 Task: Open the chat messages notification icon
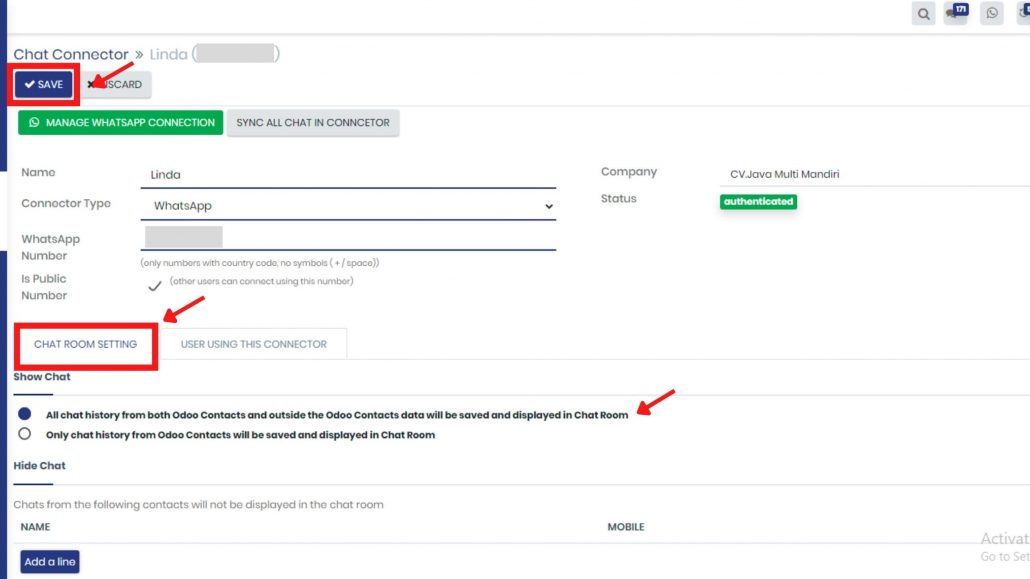[x=956, y=13]
